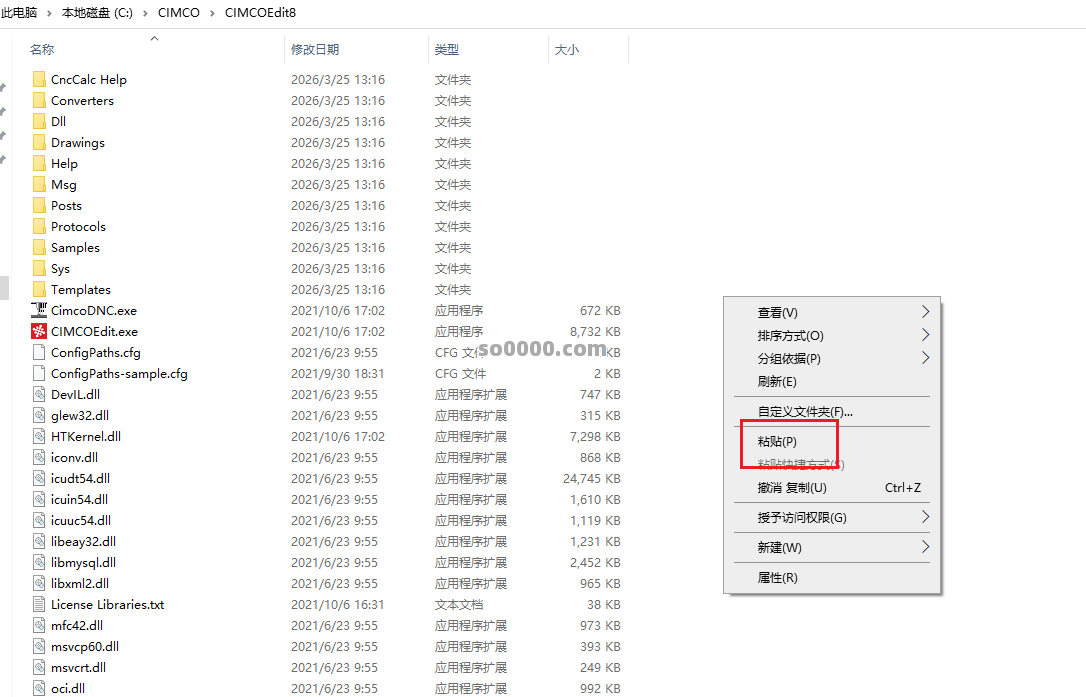Open CIMCOEdit.exe application icon
1086x697 pixels.
pyautogui.click(x=40, y=331)
